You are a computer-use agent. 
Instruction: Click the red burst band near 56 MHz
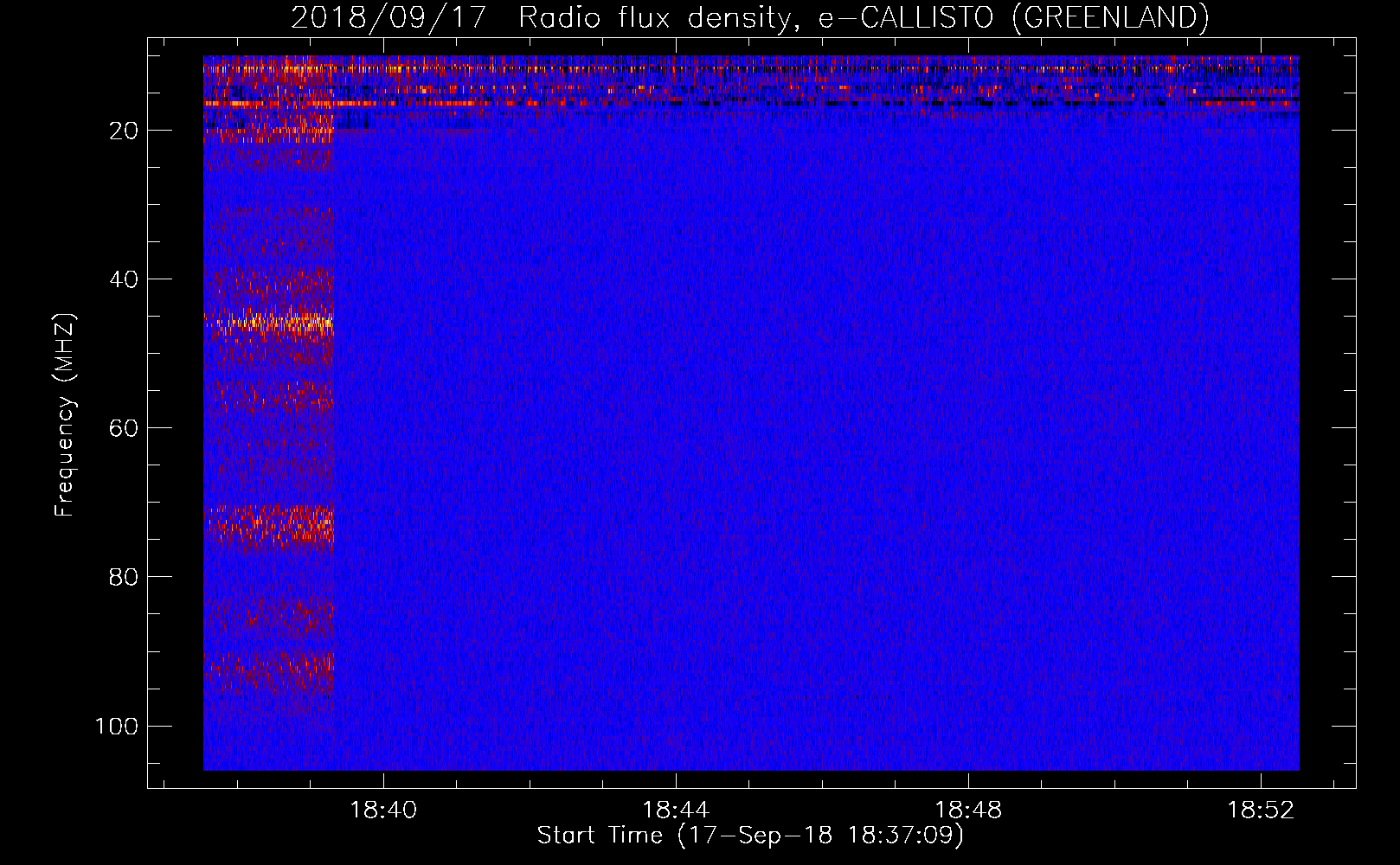click(x=268, y=396)
